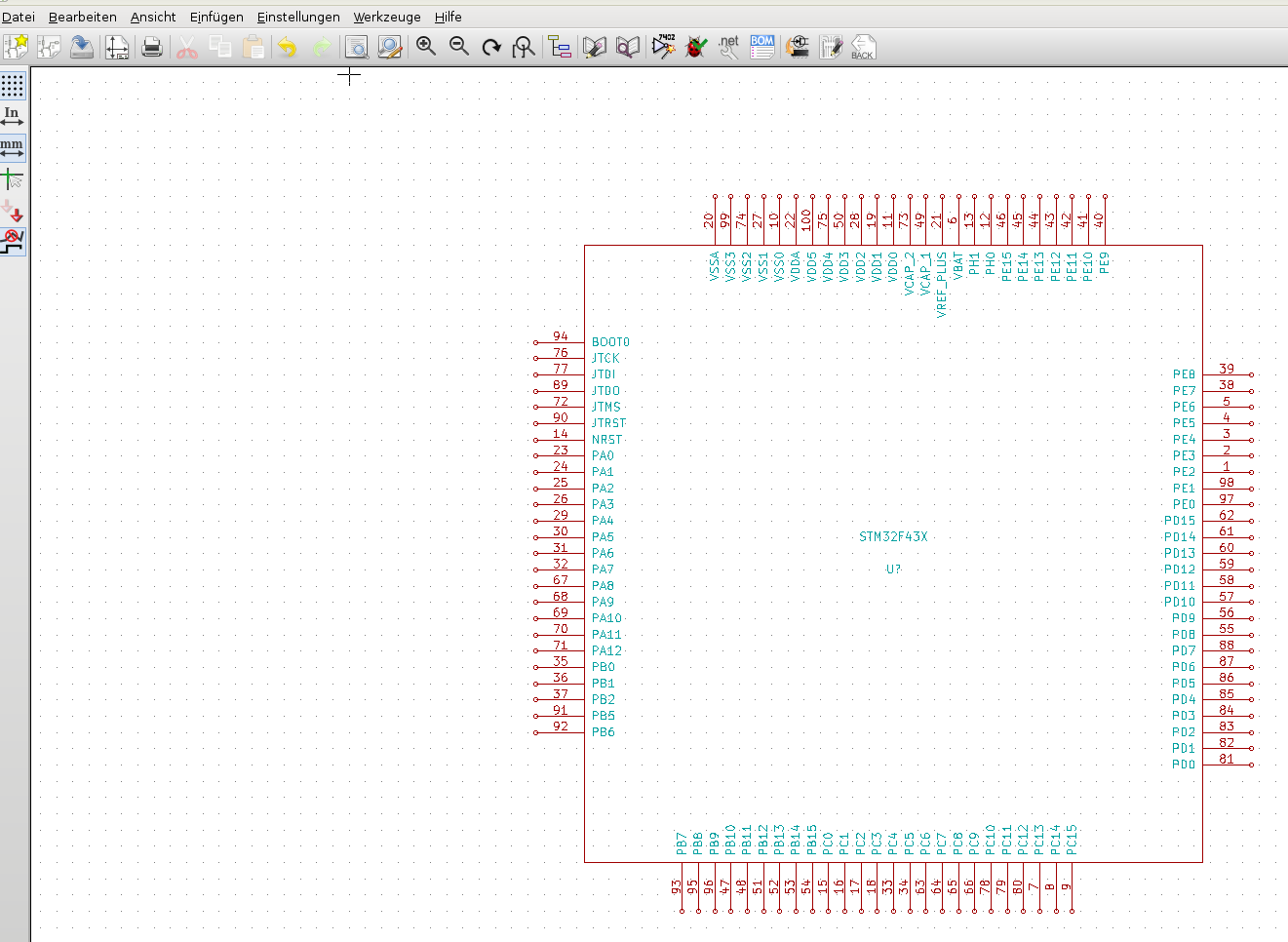The image size is (1288, 942).
Task: Open the schematic hierarchy navigator
Action: 560,47
